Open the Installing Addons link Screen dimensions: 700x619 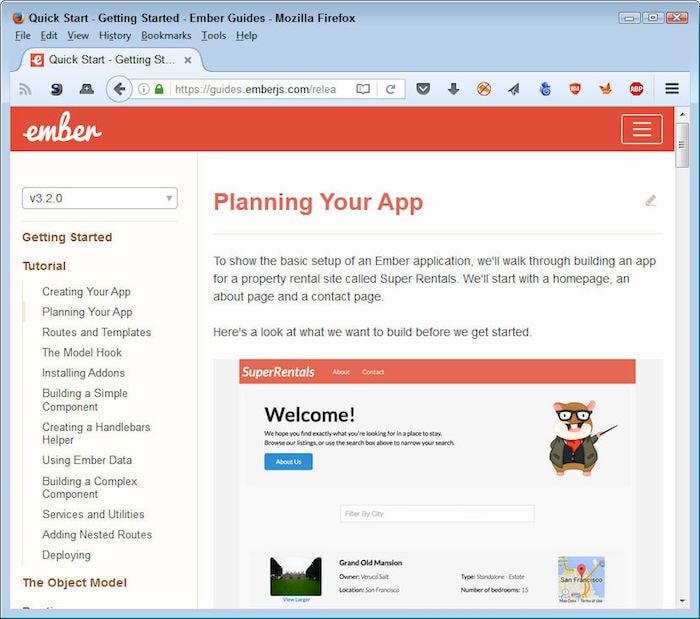click(83, 373)
